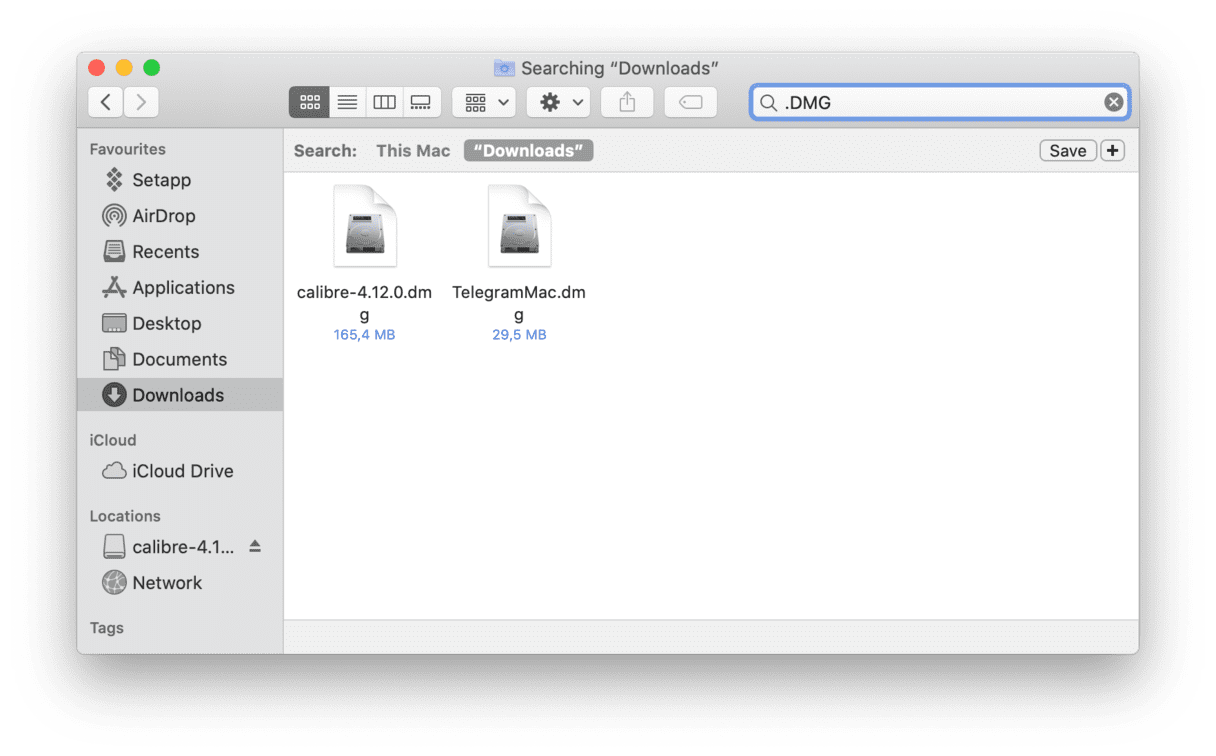
Task: Close the Finder window with red button
Action: tap(97, 68)
